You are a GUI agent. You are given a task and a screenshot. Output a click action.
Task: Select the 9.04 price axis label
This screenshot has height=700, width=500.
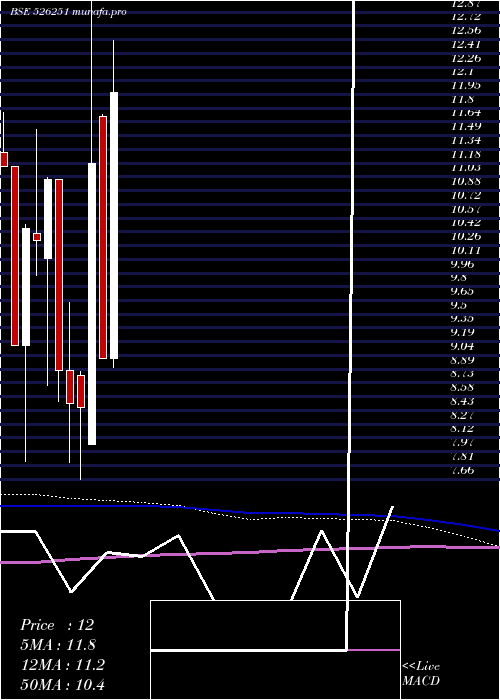(462, 346)
